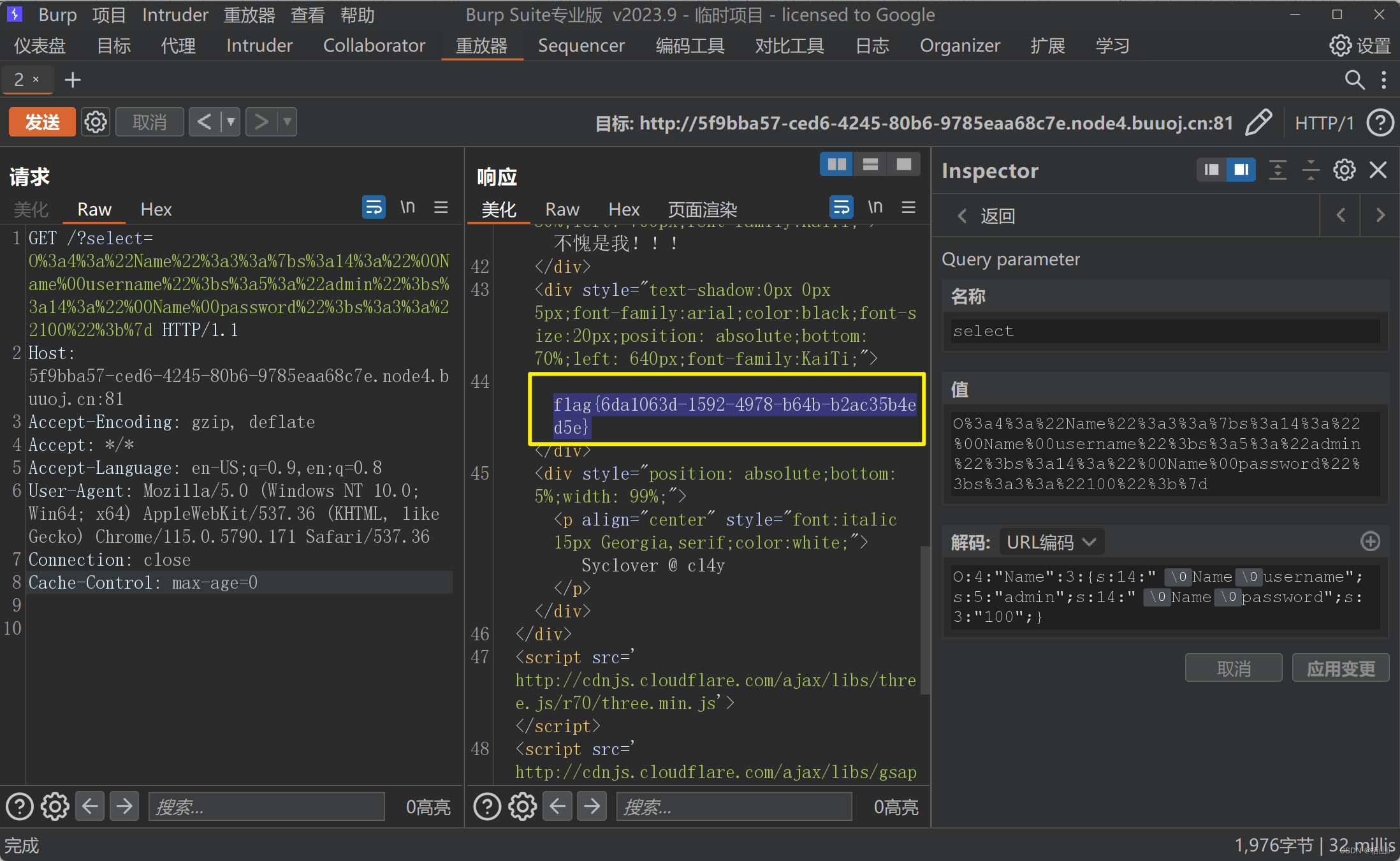Open the 项目 menu
This screenshot has width=1400, height=861.
pyautogui.click(x=109, y=15)
